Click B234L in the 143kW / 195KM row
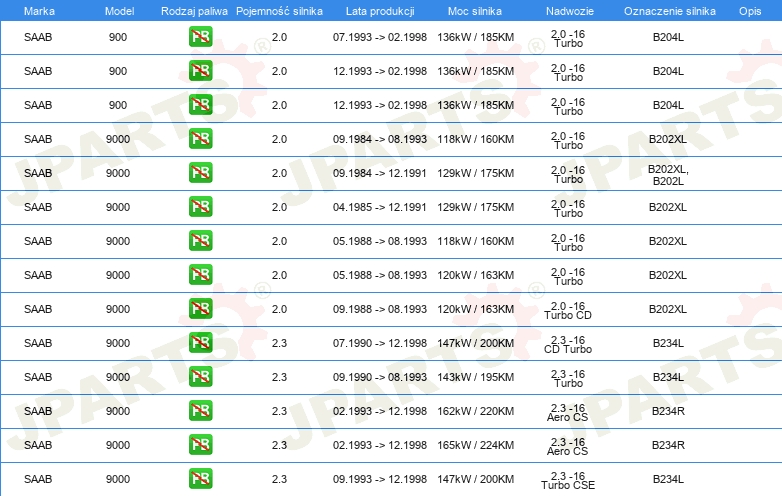 (x=668, y=377)
